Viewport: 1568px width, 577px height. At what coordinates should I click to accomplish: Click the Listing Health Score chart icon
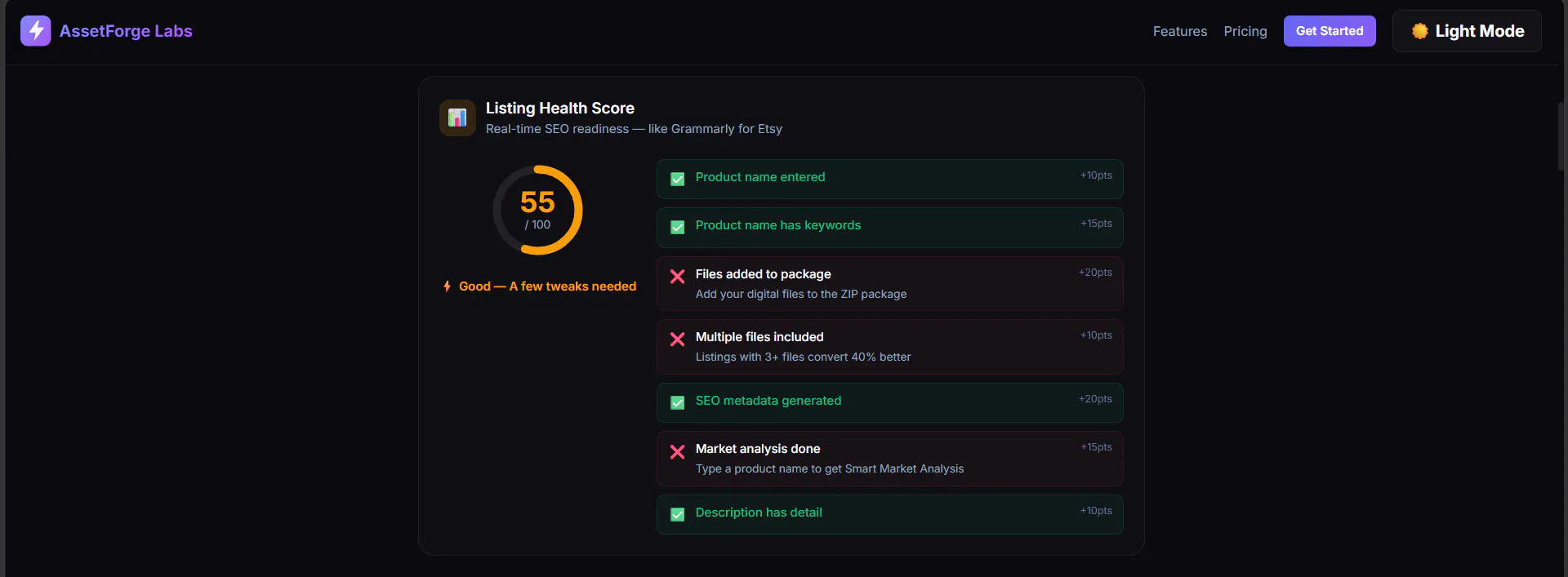(x=457, y=118)
